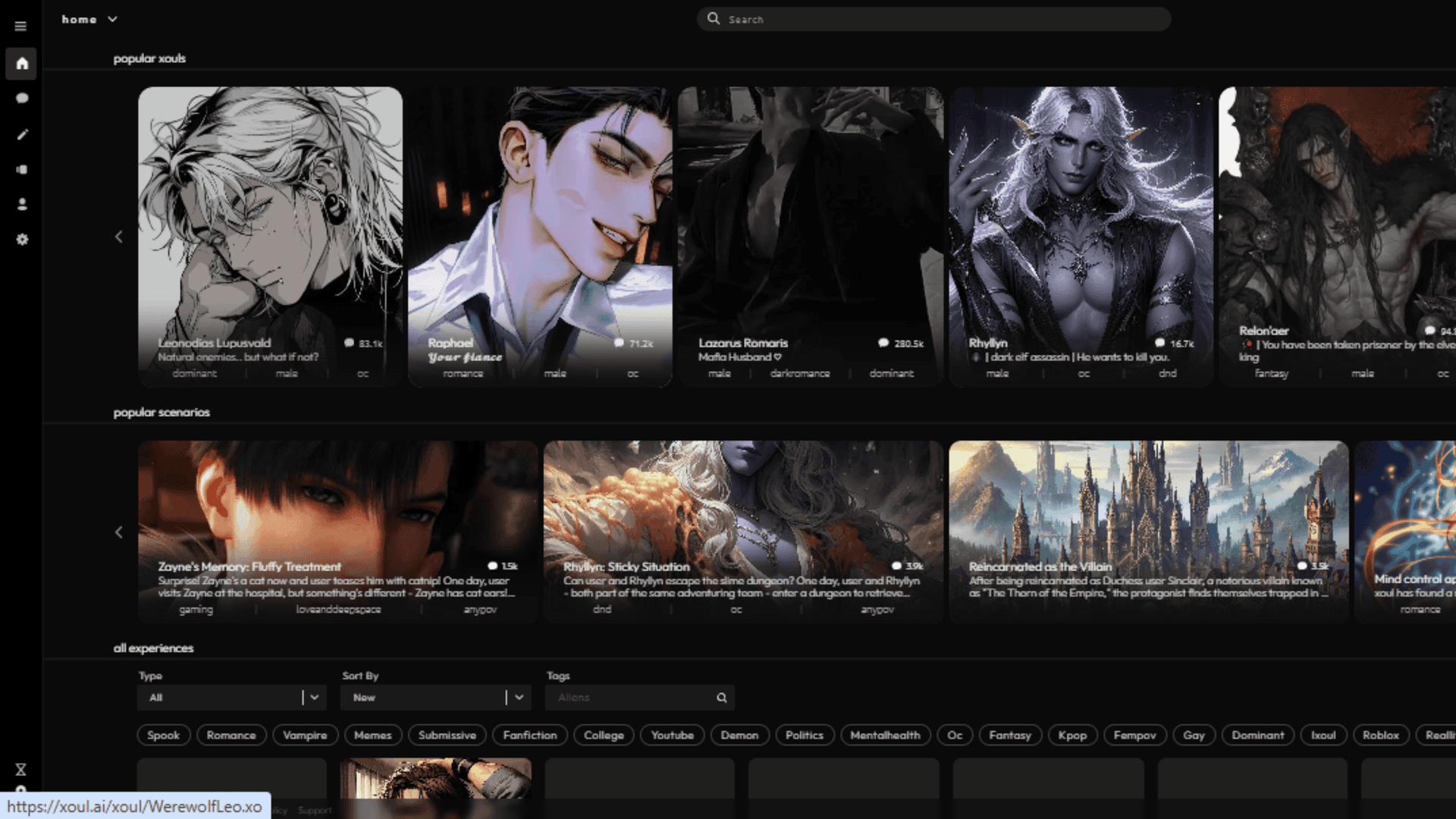This screenshot has height=819, width=1456.
Task: Select the Fempov tag chip
Action: (1134, 735)
